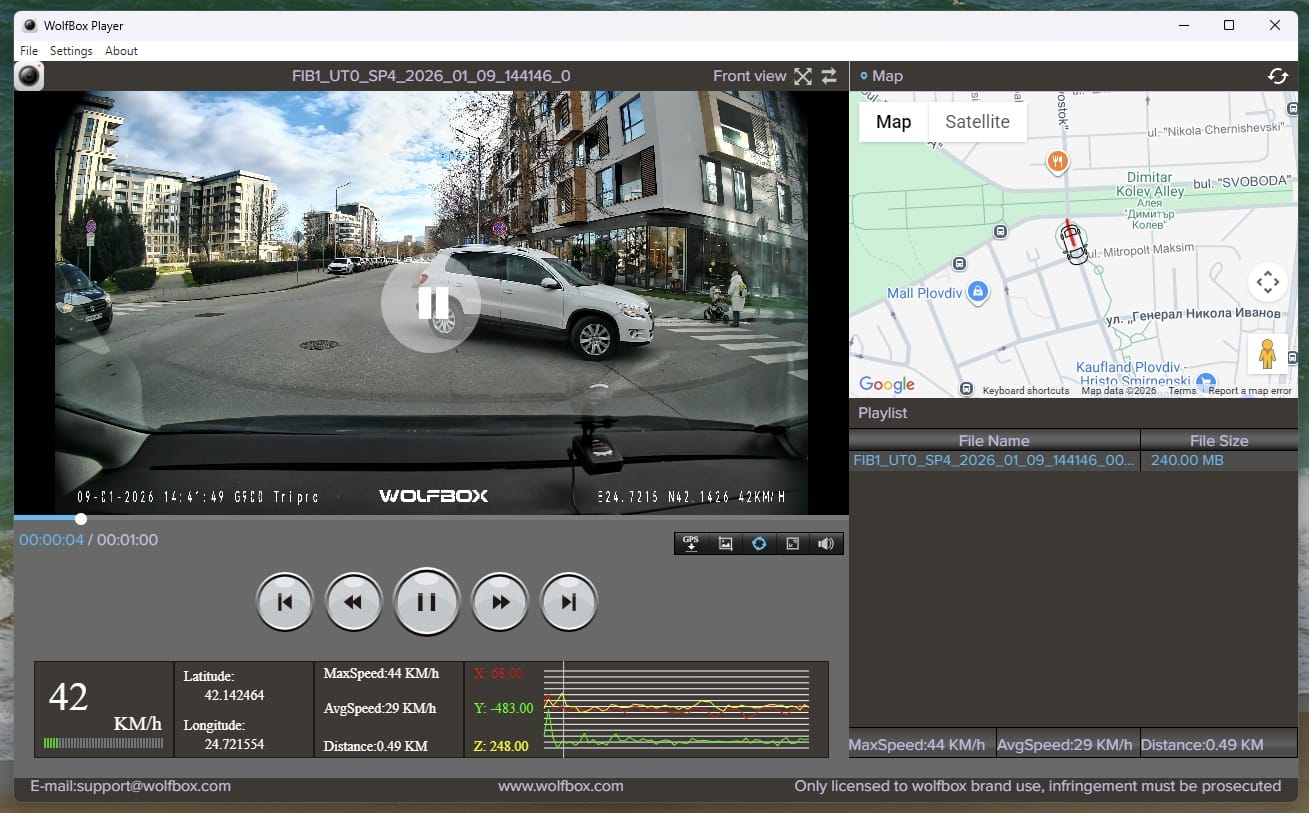Click the fast forward button

(x=500, y=602)
